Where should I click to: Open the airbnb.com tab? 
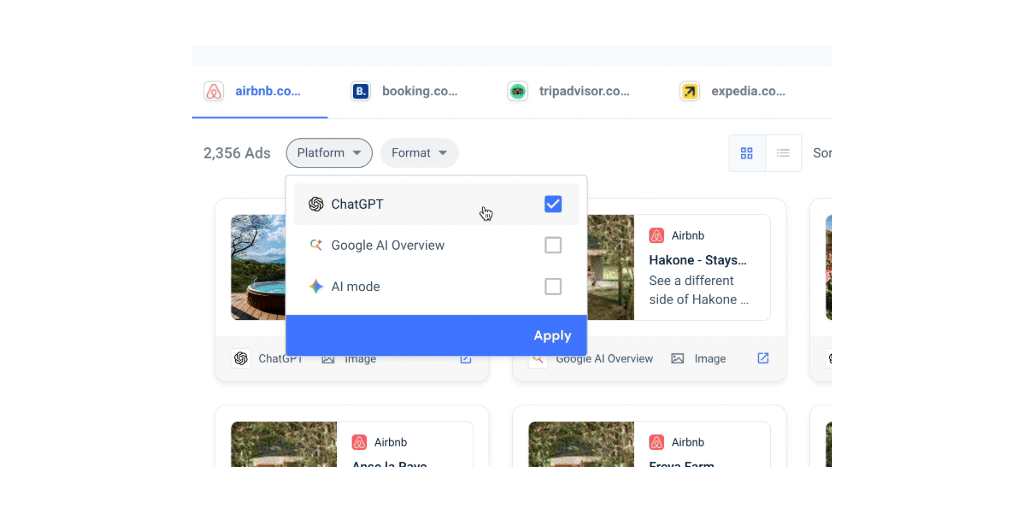point(259,91)
